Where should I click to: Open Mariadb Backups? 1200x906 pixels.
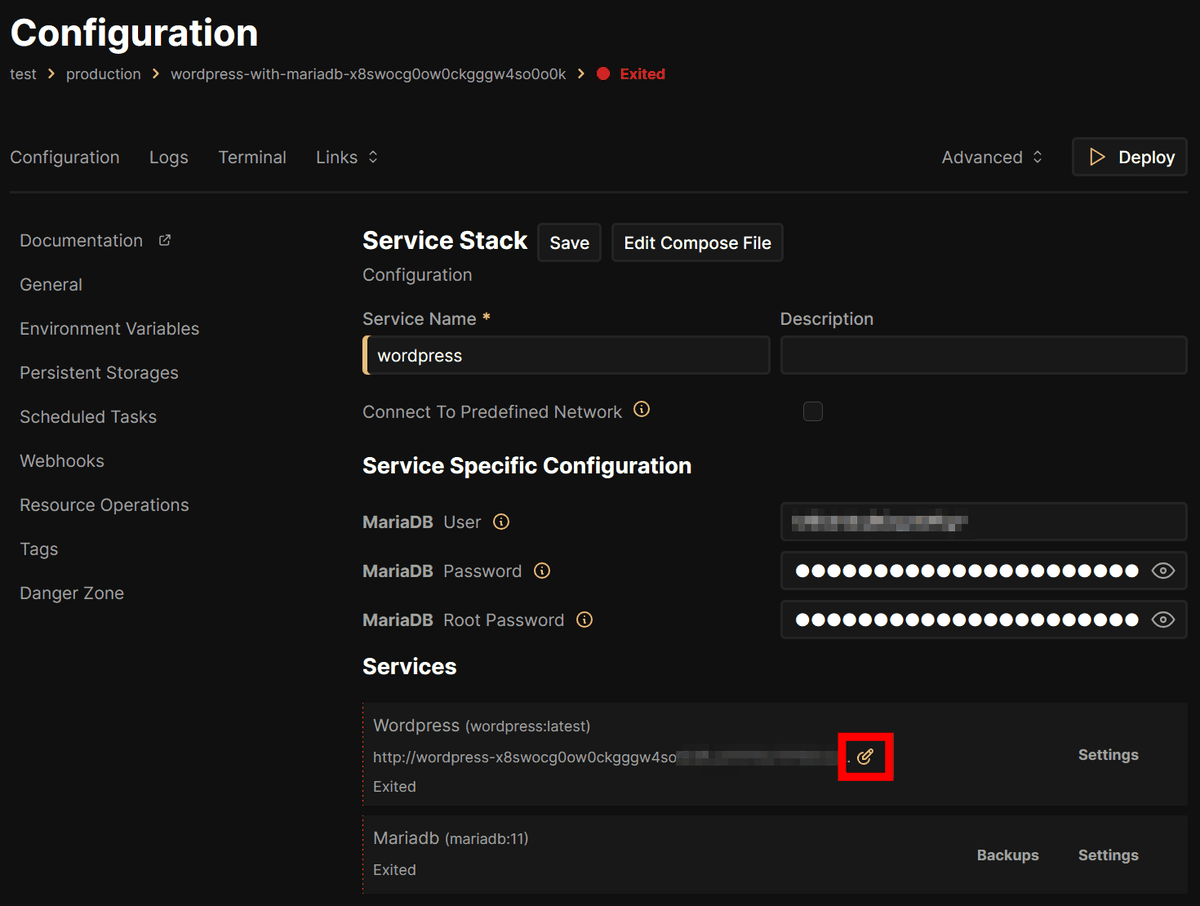click(1007, 855)
